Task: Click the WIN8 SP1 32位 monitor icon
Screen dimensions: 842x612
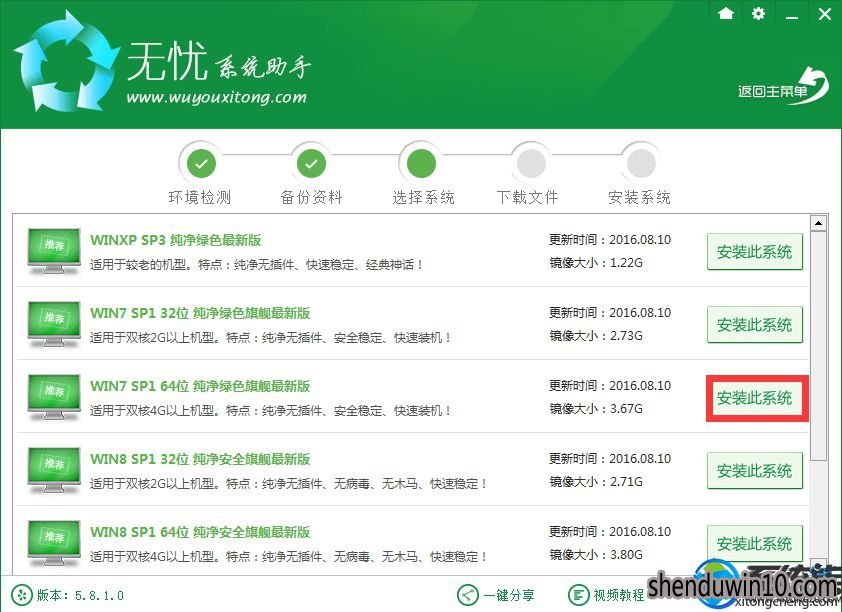Action: click(x=54, y=470)
